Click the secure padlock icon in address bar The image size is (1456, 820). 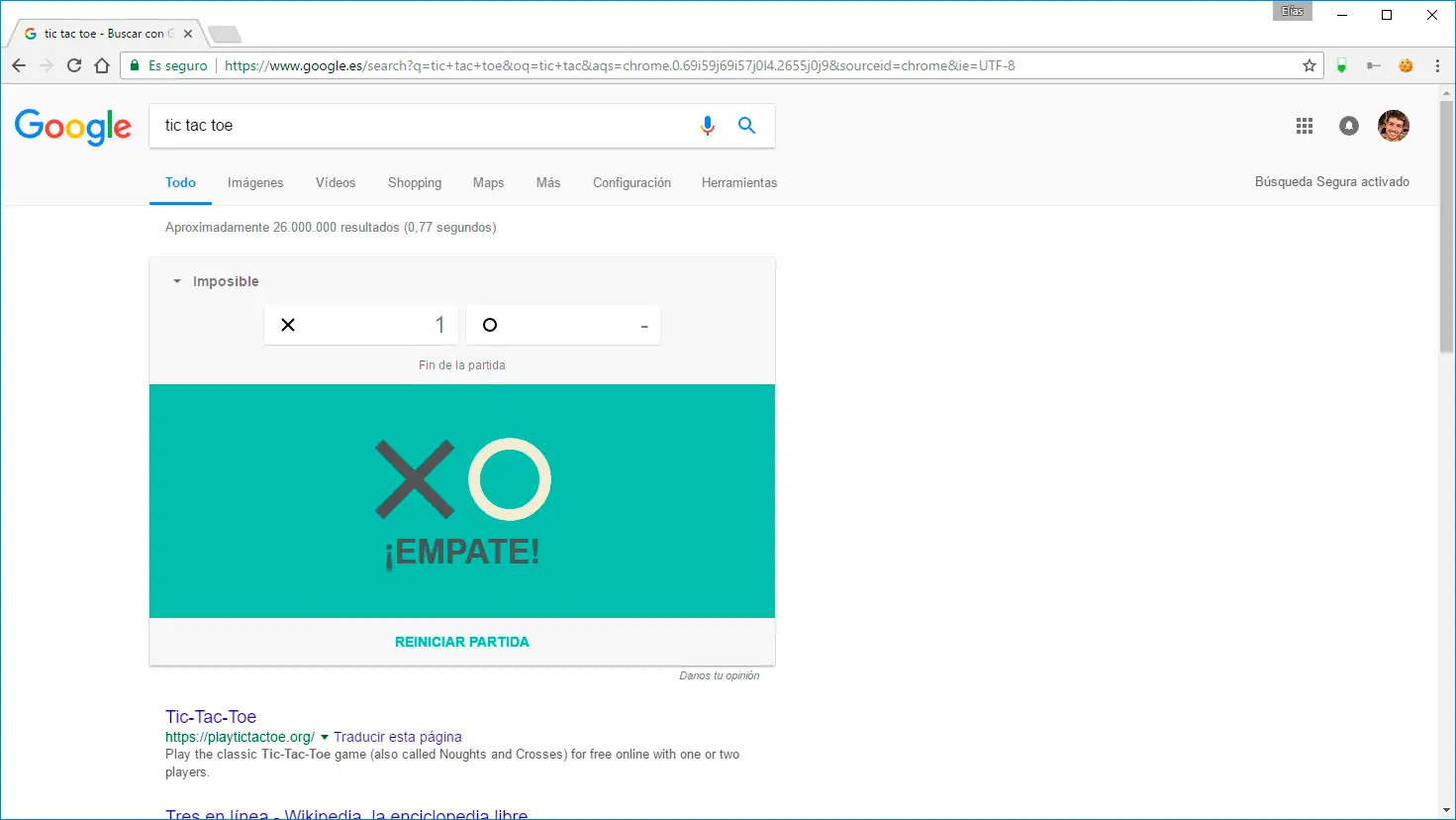pos(136,65)
